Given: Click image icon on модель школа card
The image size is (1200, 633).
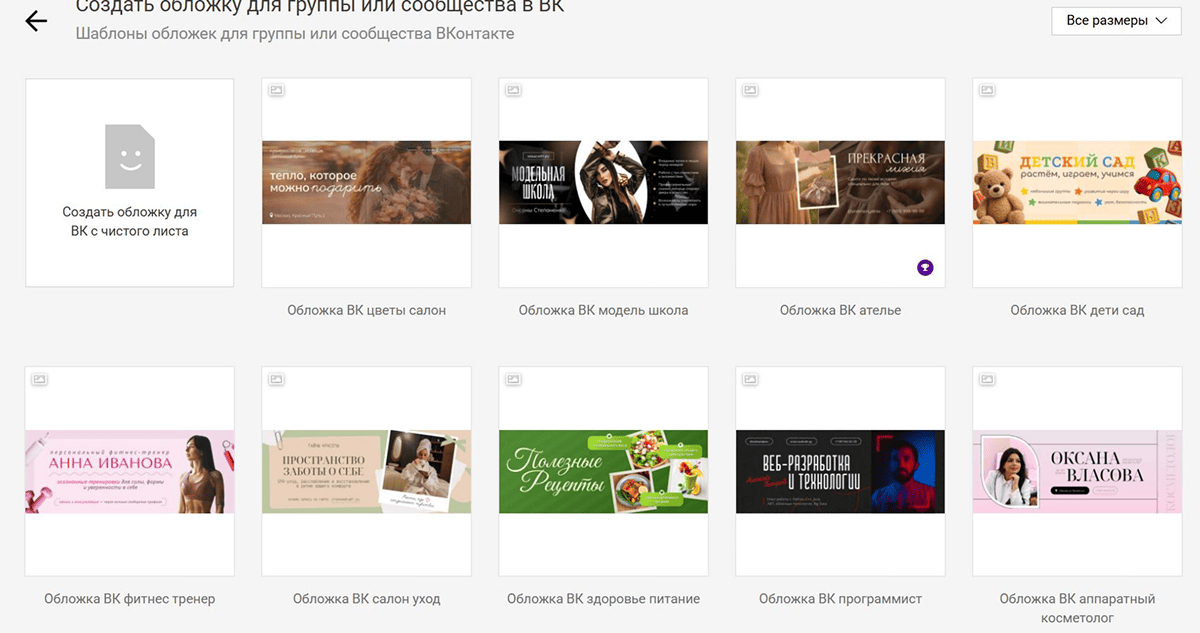Looking at the screenshot, I should [513, 91].
